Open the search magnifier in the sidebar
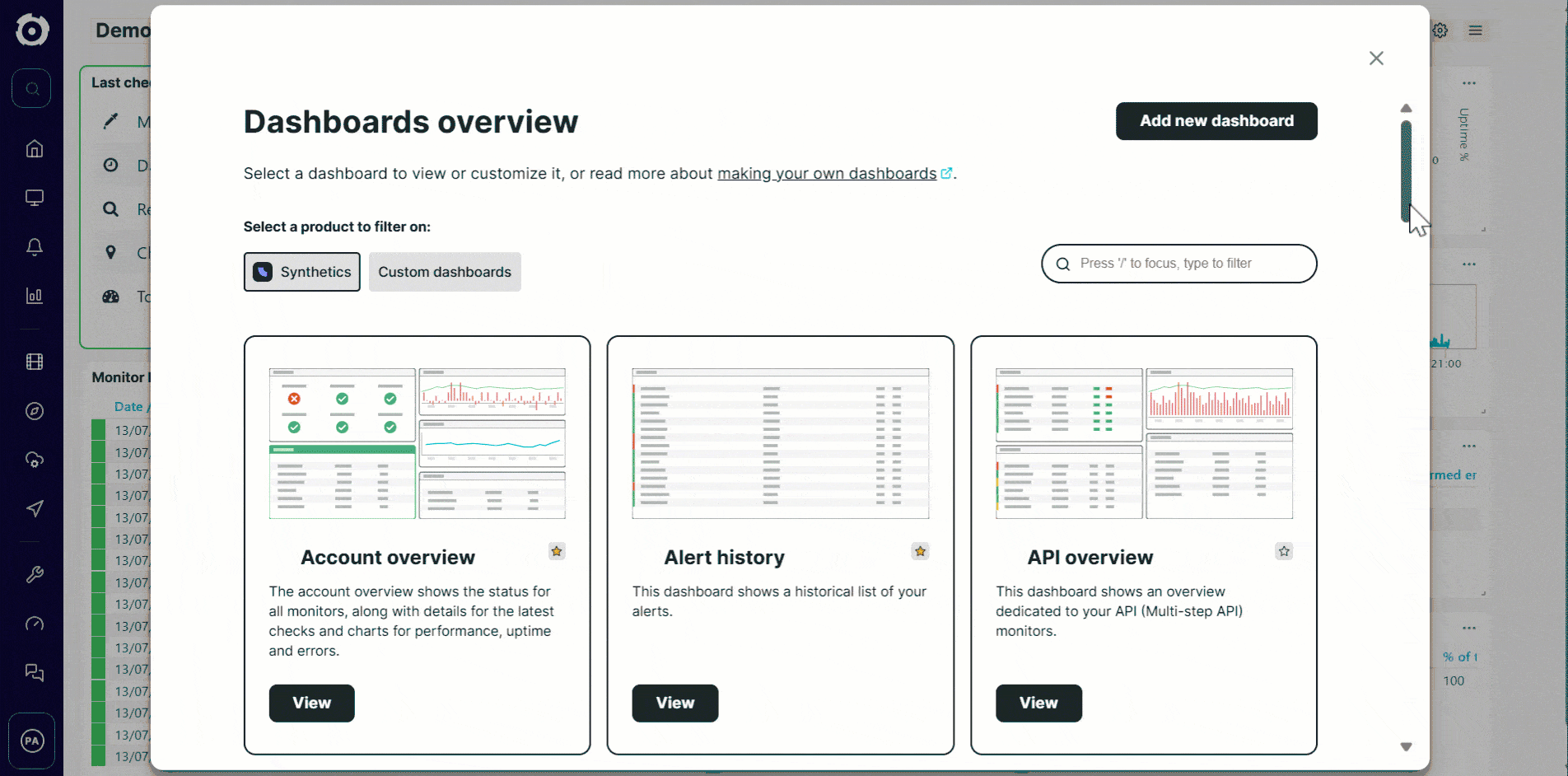The image size is (1568, 776). pos(33,88)
